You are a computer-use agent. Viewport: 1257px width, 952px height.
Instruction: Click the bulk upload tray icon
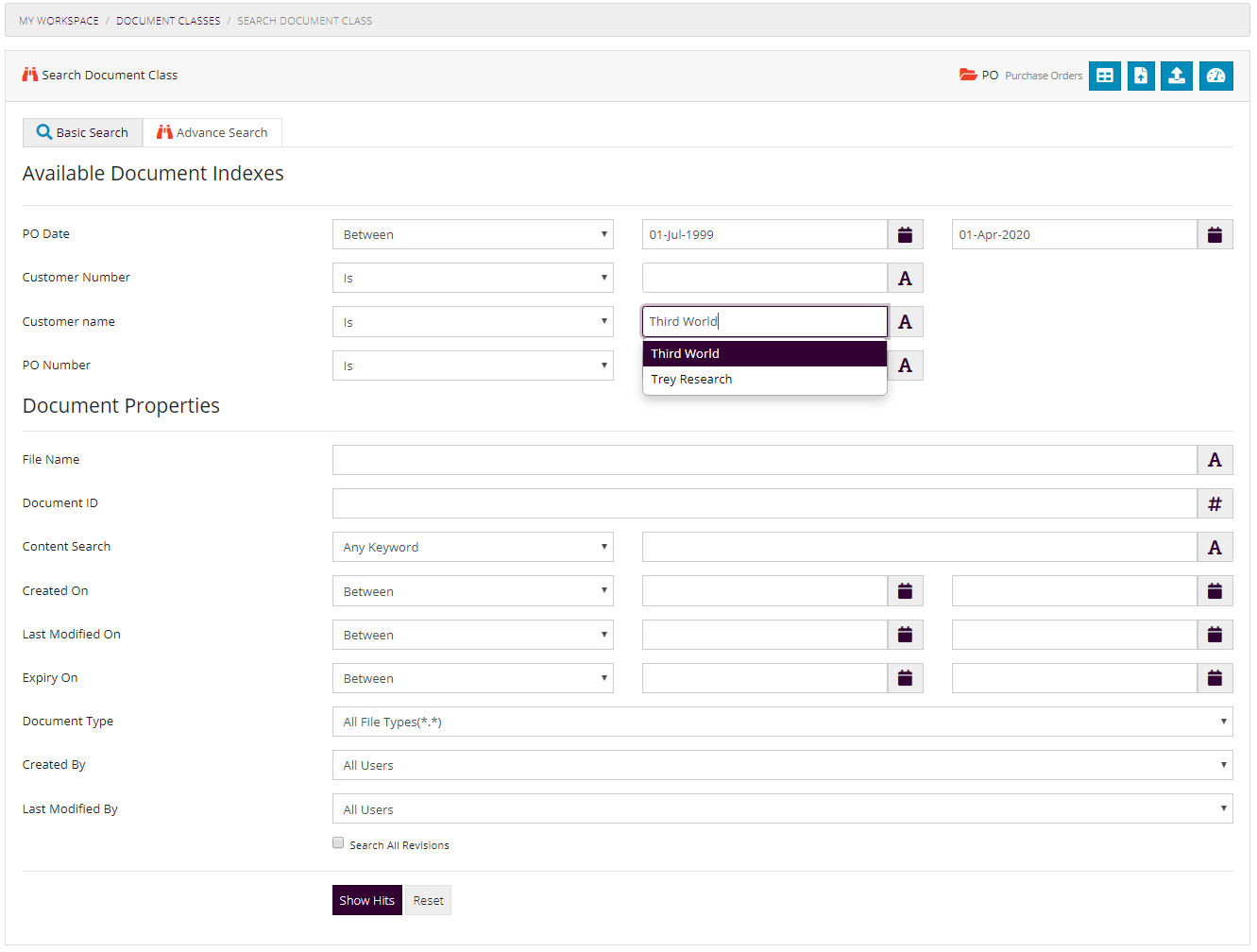tap(1177, 76)
